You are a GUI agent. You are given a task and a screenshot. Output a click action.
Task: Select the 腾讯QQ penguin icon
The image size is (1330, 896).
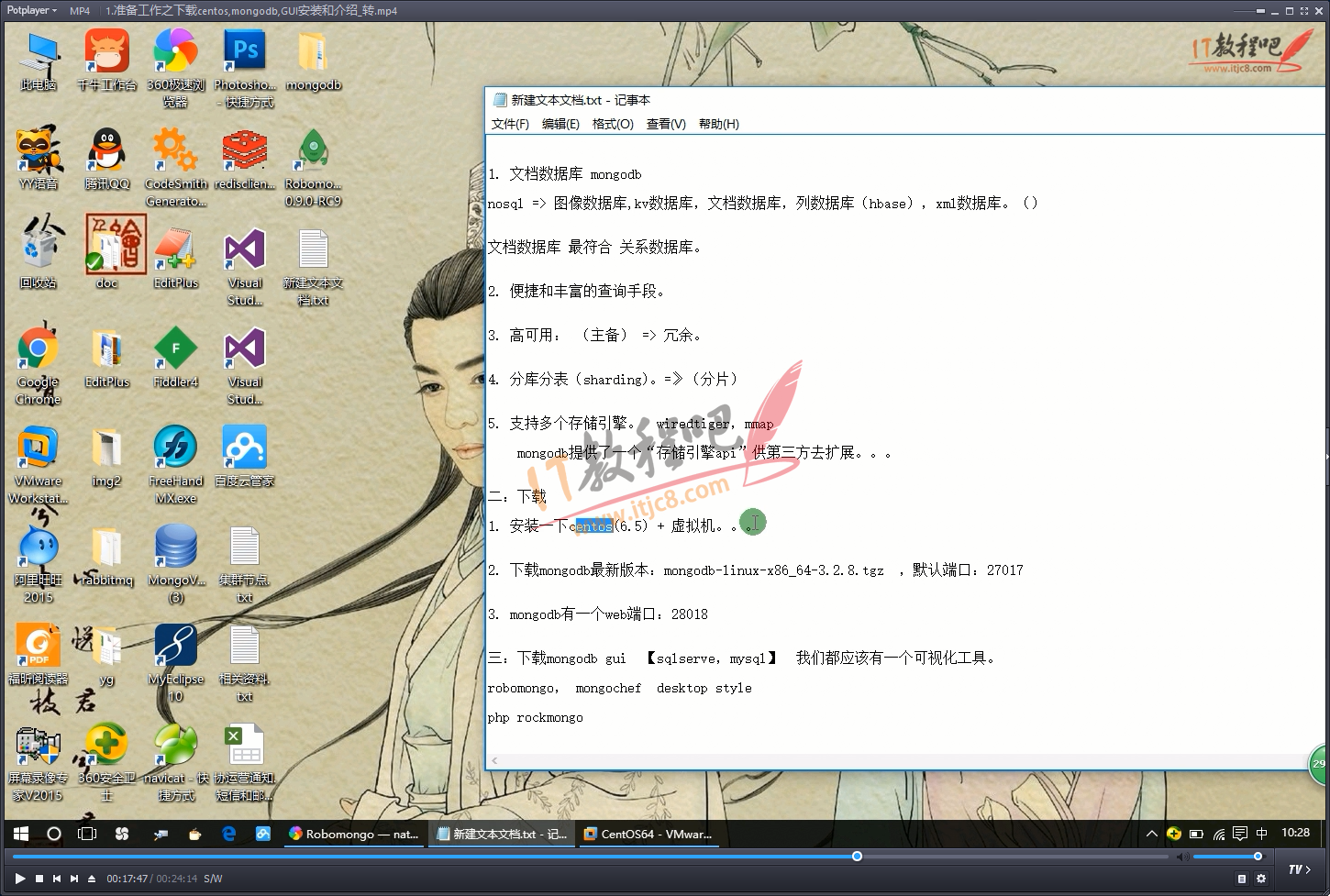pyautogui.click(x=107, y=160)
